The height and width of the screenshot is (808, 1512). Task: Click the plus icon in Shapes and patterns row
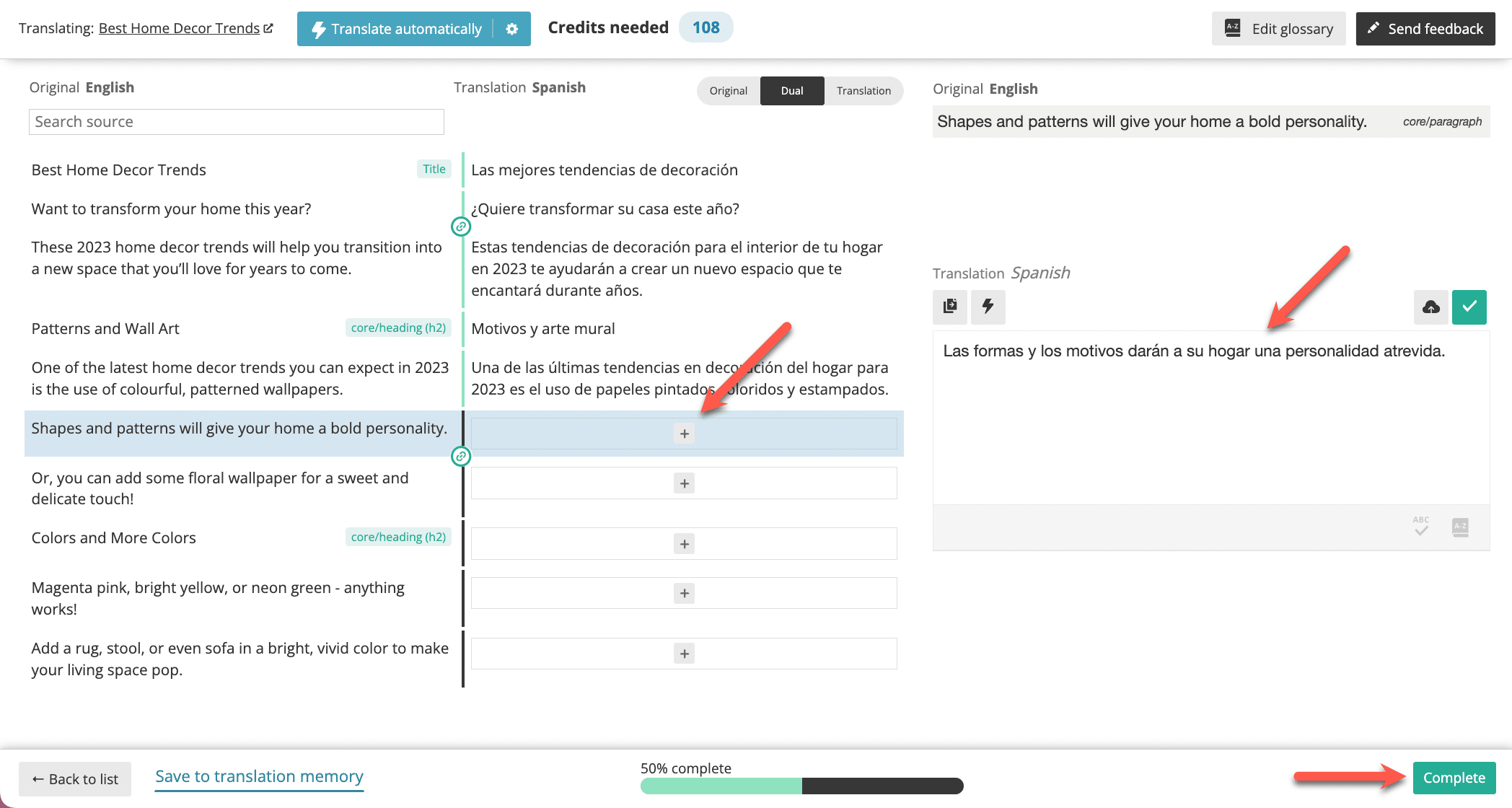(685, 432)
